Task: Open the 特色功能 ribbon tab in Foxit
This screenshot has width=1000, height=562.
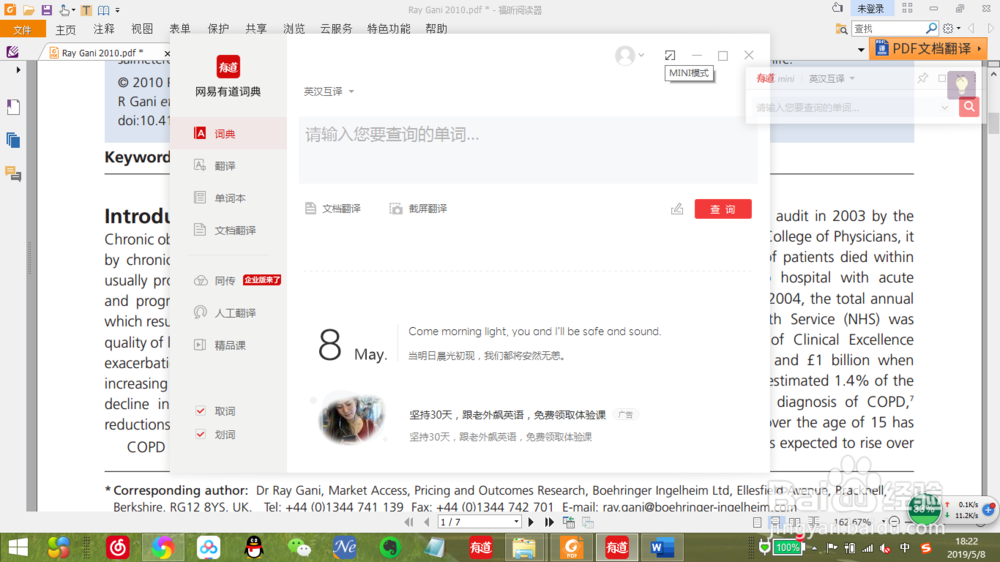Action: (x=388, y=29)
